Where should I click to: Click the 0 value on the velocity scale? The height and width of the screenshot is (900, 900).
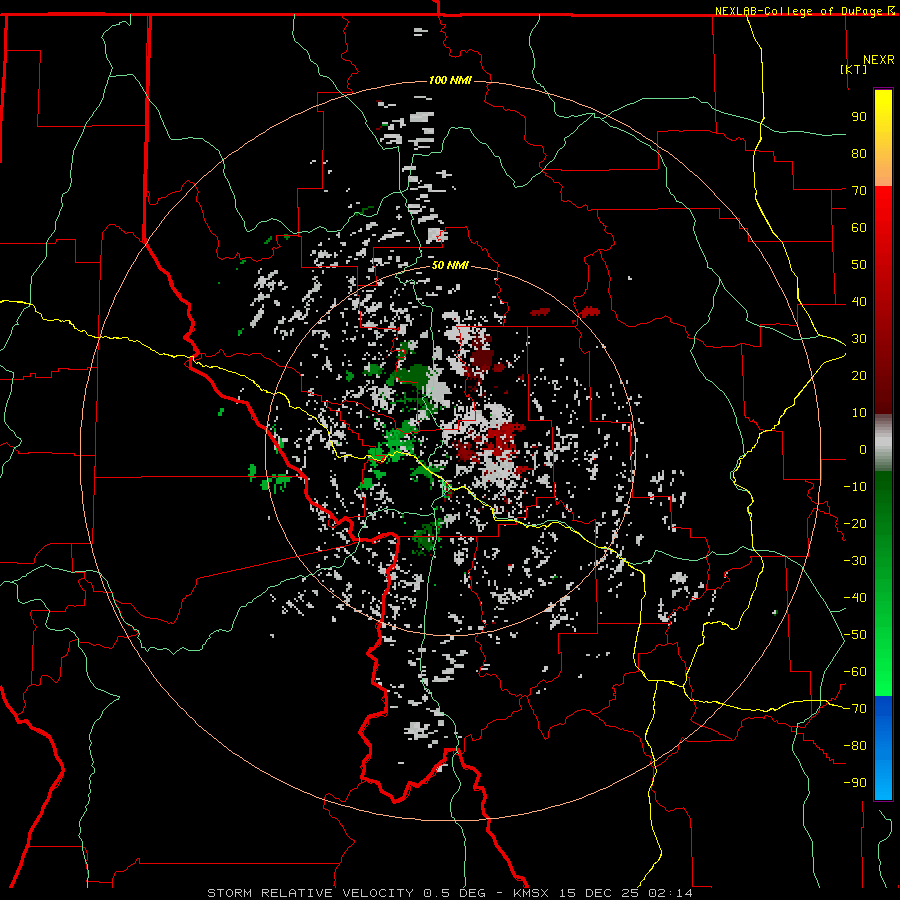863,450
